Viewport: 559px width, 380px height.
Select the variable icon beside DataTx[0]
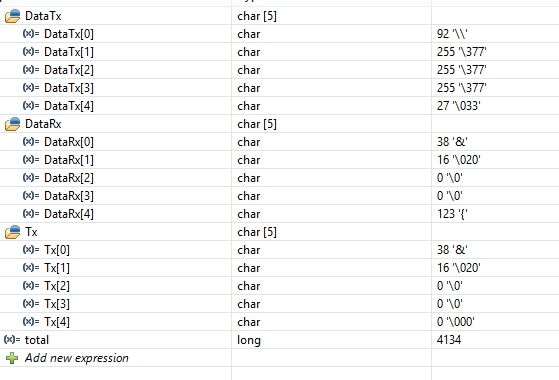31,34
